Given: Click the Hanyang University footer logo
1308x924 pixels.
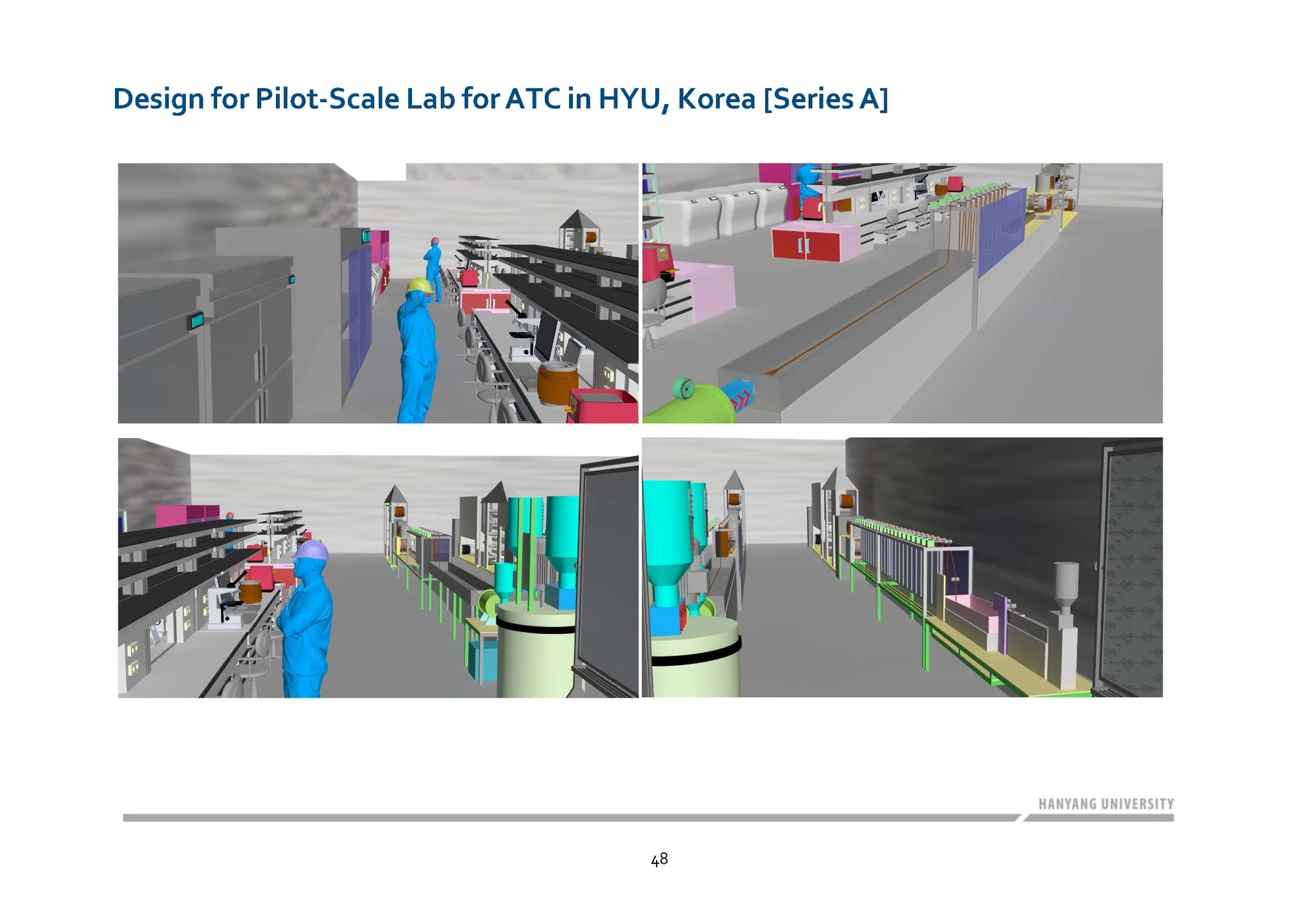Looking at the screenshot, I should pyautogui.click(x=1105, y=804).
